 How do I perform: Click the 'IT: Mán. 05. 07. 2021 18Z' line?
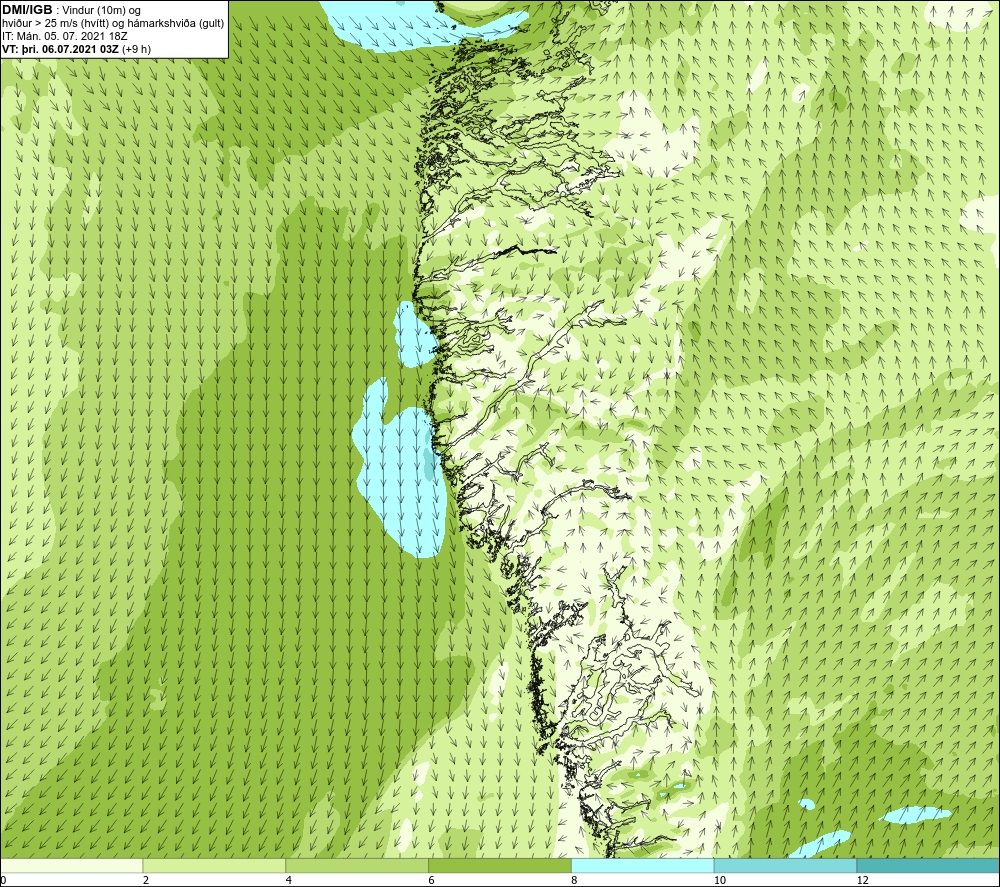[x=64, y=36]
